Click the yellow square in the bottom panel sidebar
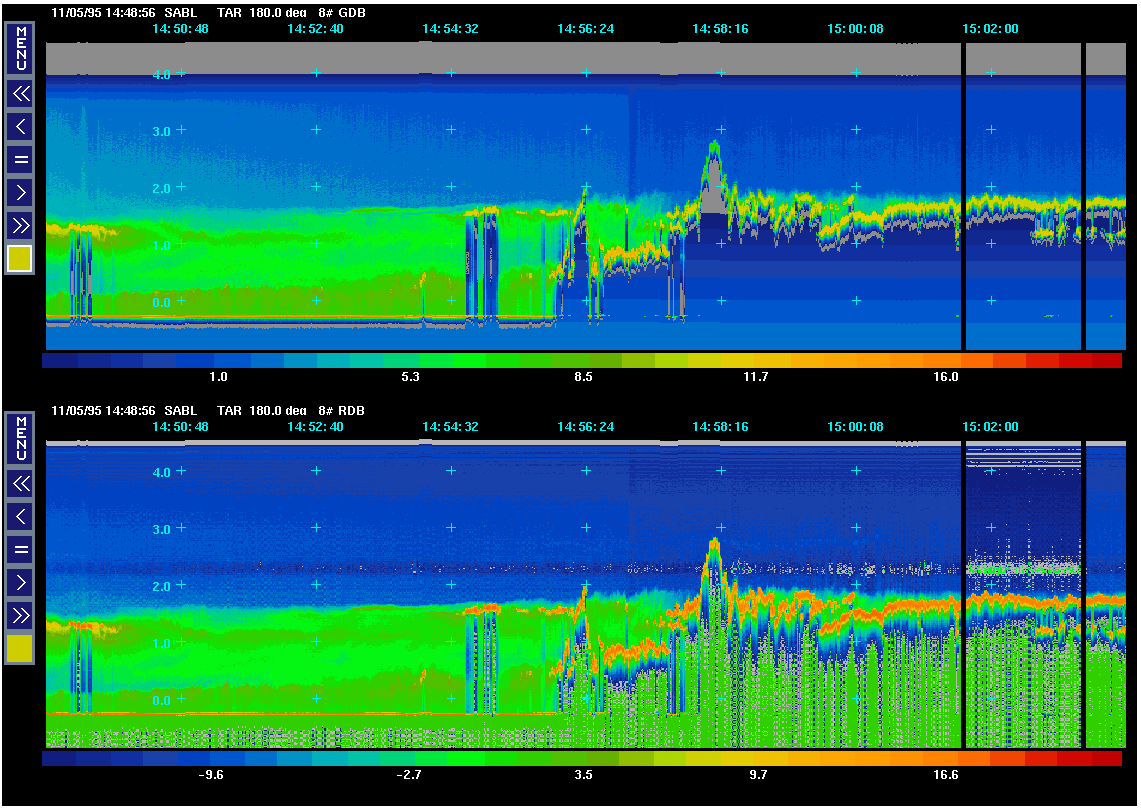The width and height of the screenshot is (1141, 810). (20, 649)
